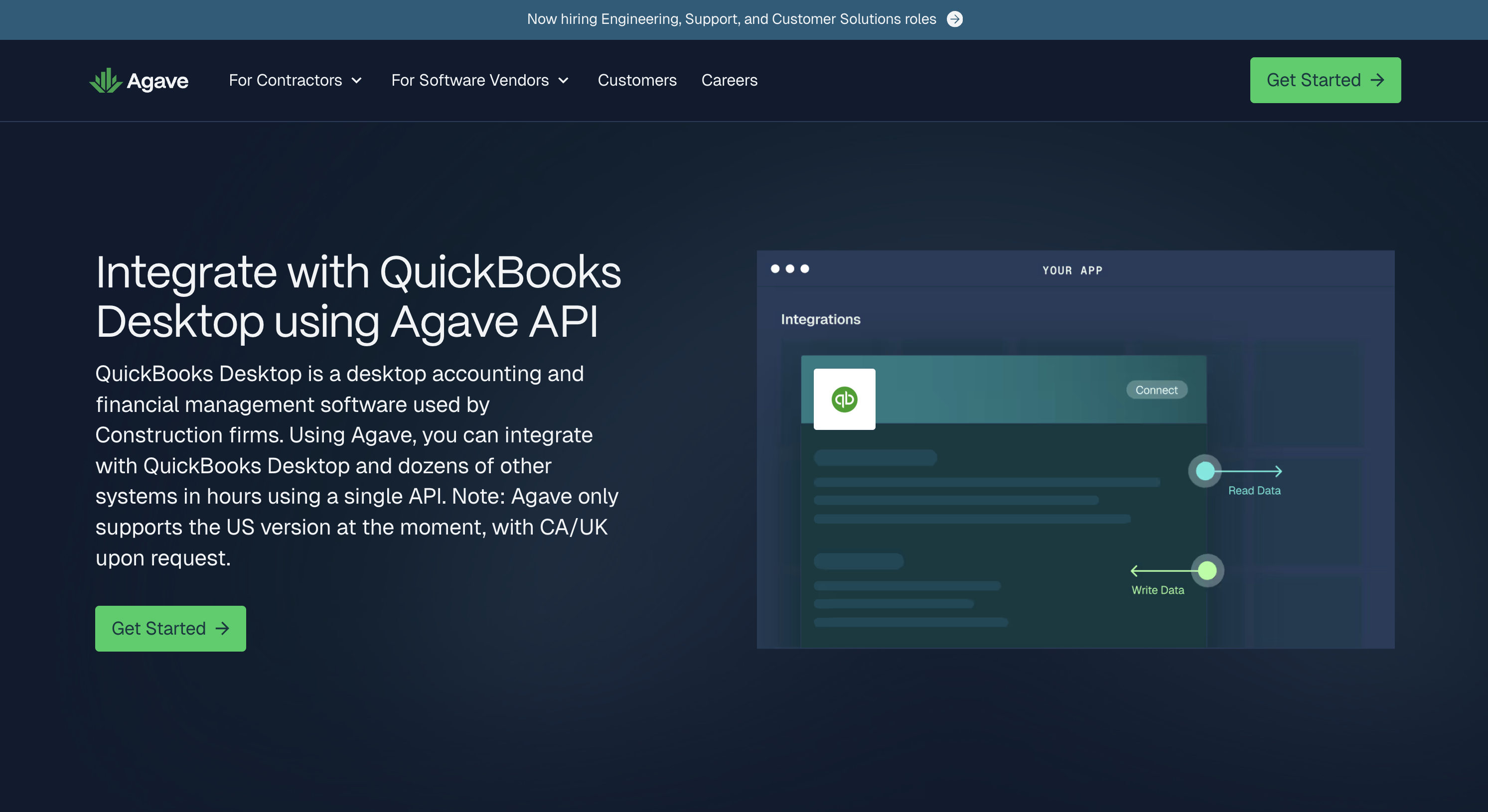Image resolution: width=1488 pixels, height=812 pixels.
Task: Expand the For Contractors chevron
Action: click(x=357, y=80)
